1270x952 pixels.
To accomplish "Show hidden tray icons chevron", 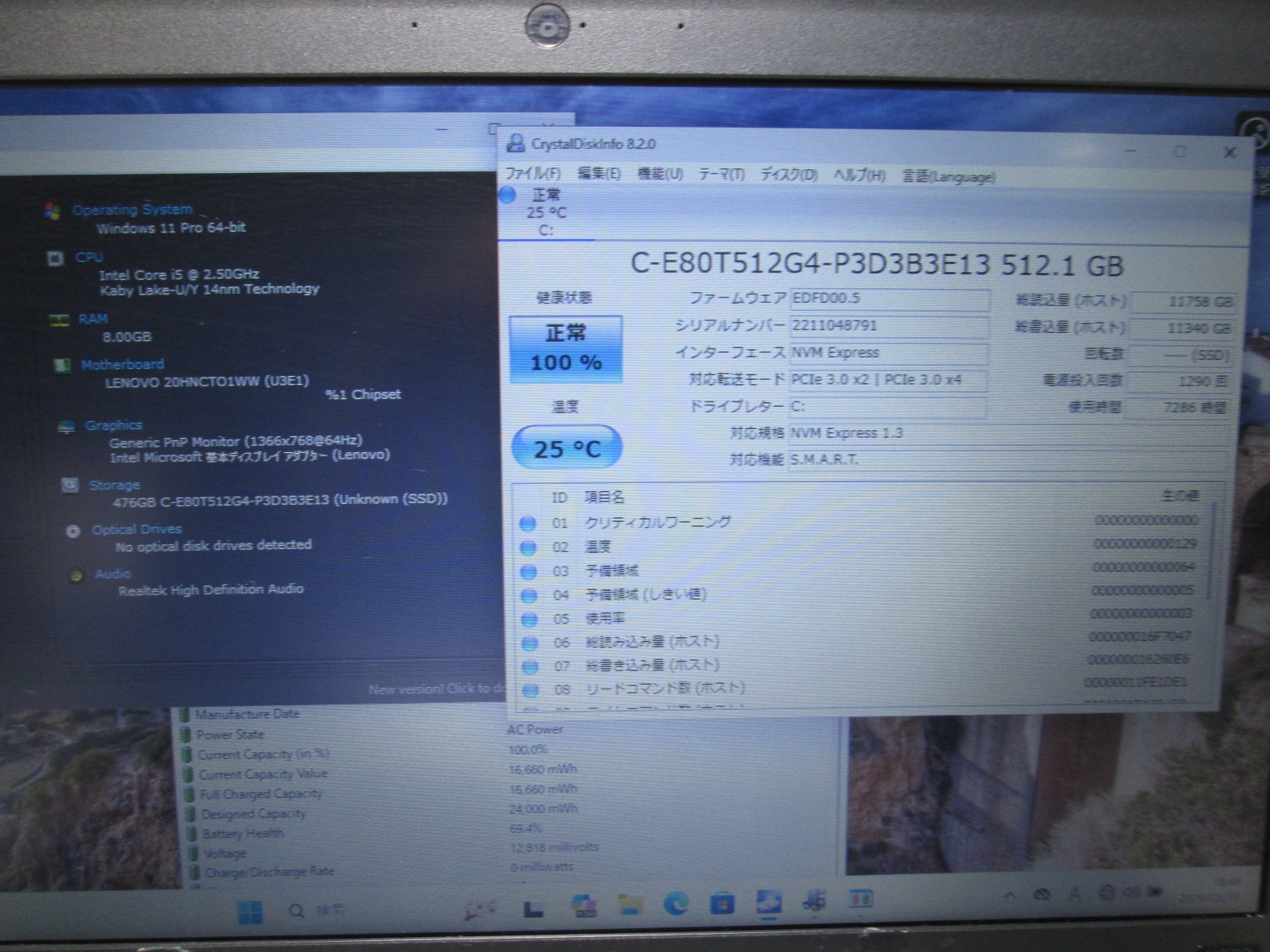I will point(1010,896).
